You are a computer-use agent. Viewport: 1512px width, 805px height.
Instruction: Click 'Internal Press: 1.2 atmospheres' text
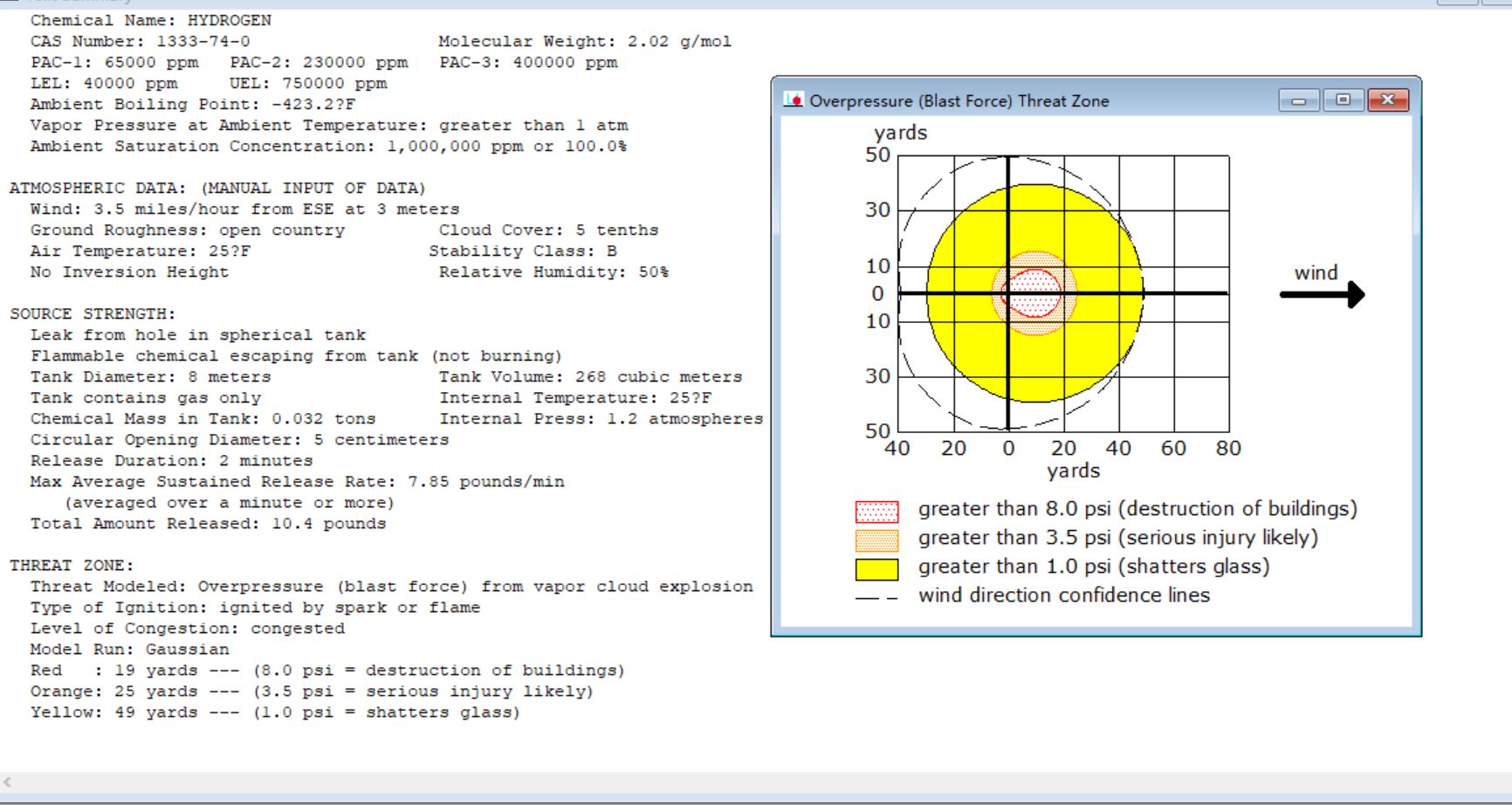[x=601, y=418]
